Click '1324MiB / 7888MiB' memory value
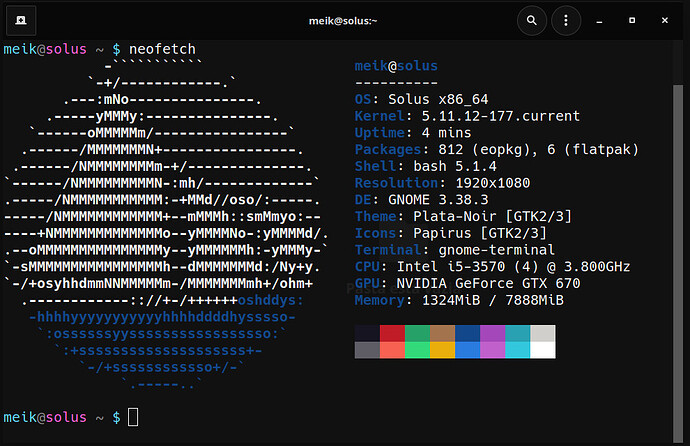The height and width of the screenshot is (446, 690). pos(492,300)
